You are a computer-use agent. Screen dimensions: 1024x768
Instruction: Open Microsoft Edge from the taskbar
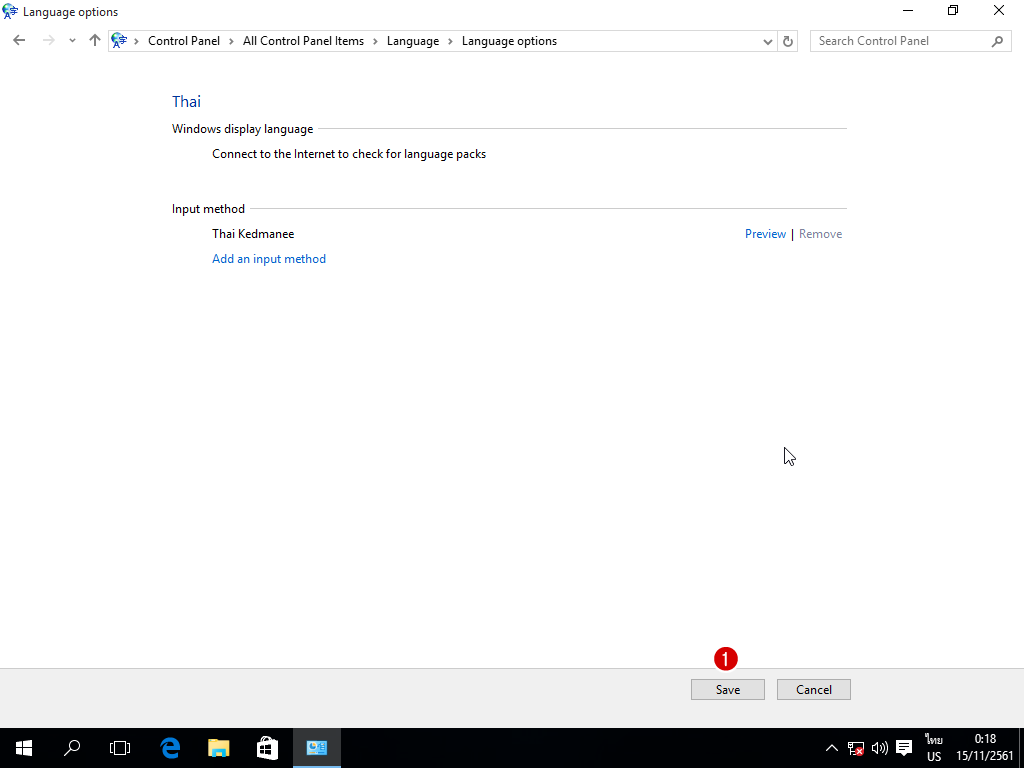point(170,747)
